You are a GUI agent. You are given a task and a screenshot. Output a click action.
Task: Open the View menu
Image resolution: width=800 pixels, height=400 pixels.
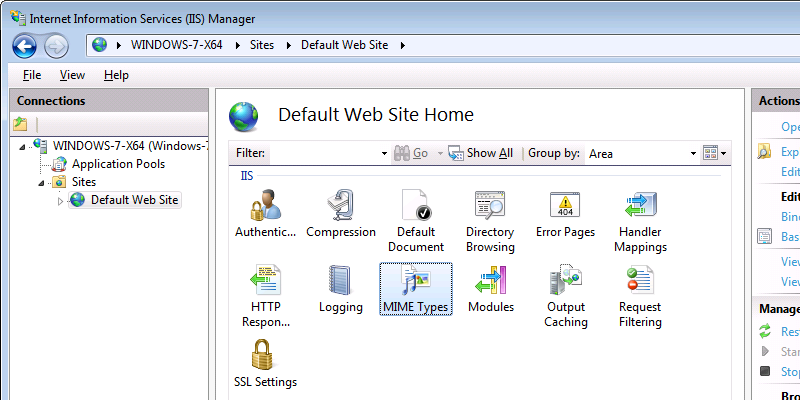[x=72, y=75]
